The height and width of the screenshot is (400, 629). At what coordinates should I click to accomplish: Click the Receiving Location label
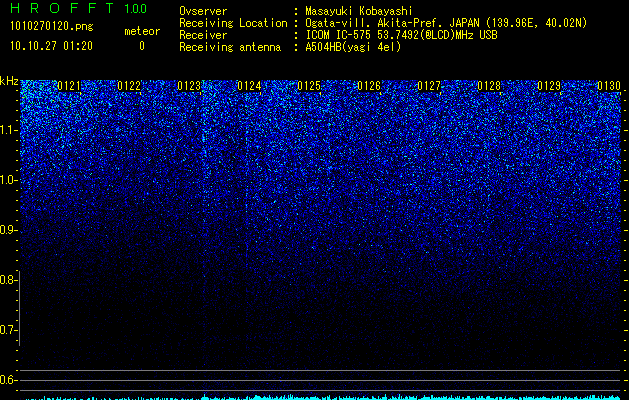point(233,24)
